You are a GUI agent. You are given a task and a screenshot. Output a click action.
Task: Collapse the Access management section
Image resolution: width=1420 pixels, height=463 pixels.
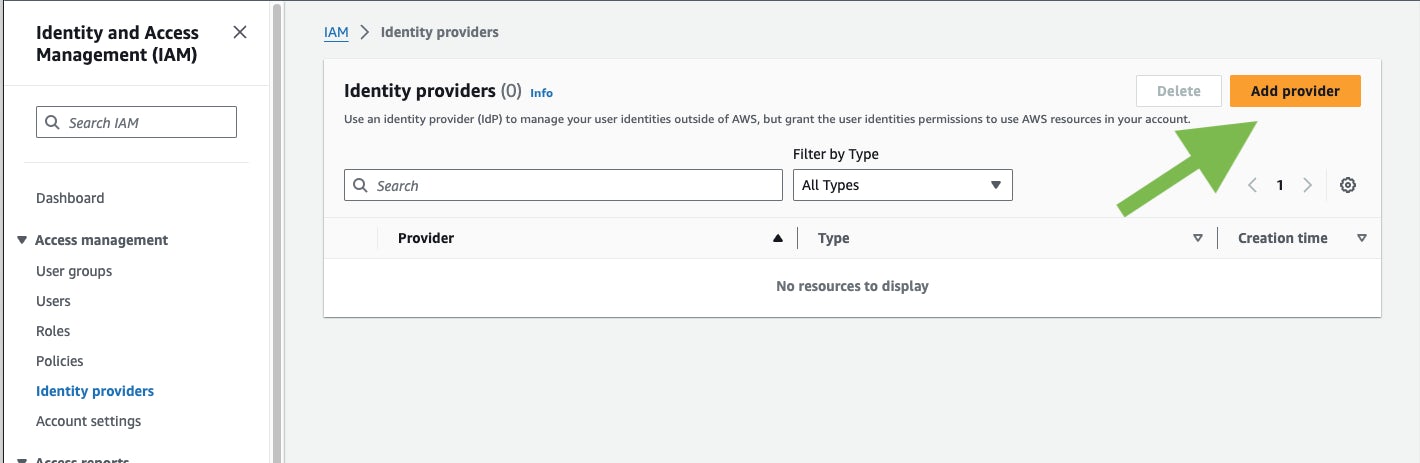(22, 240)
